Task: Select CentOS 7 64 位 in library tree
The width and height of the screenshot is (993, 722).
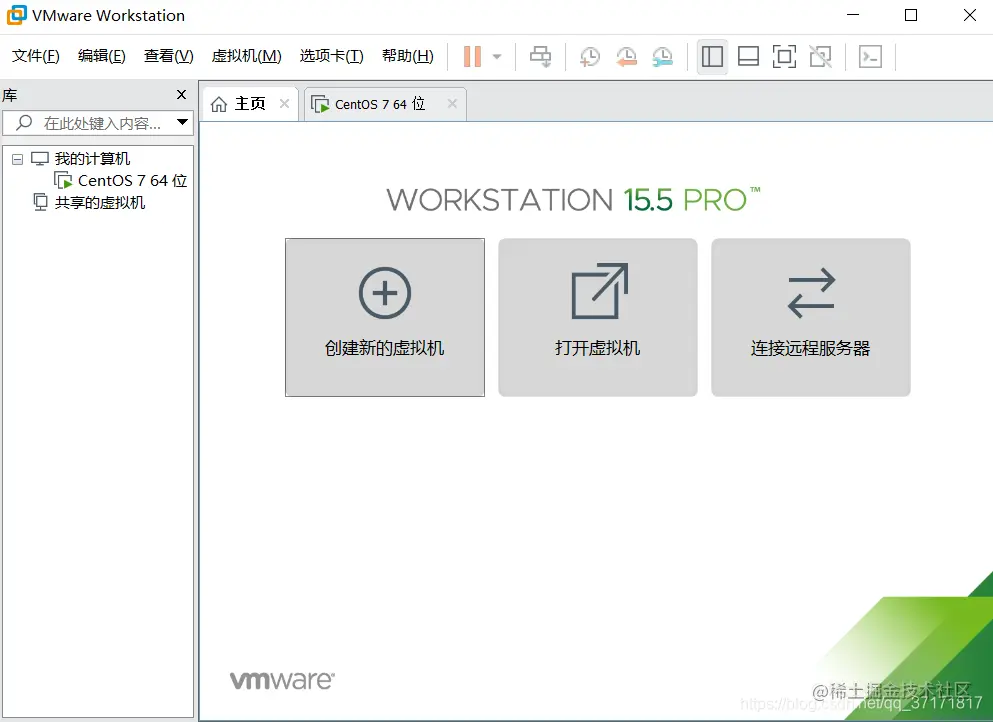Action: (132, 180)
